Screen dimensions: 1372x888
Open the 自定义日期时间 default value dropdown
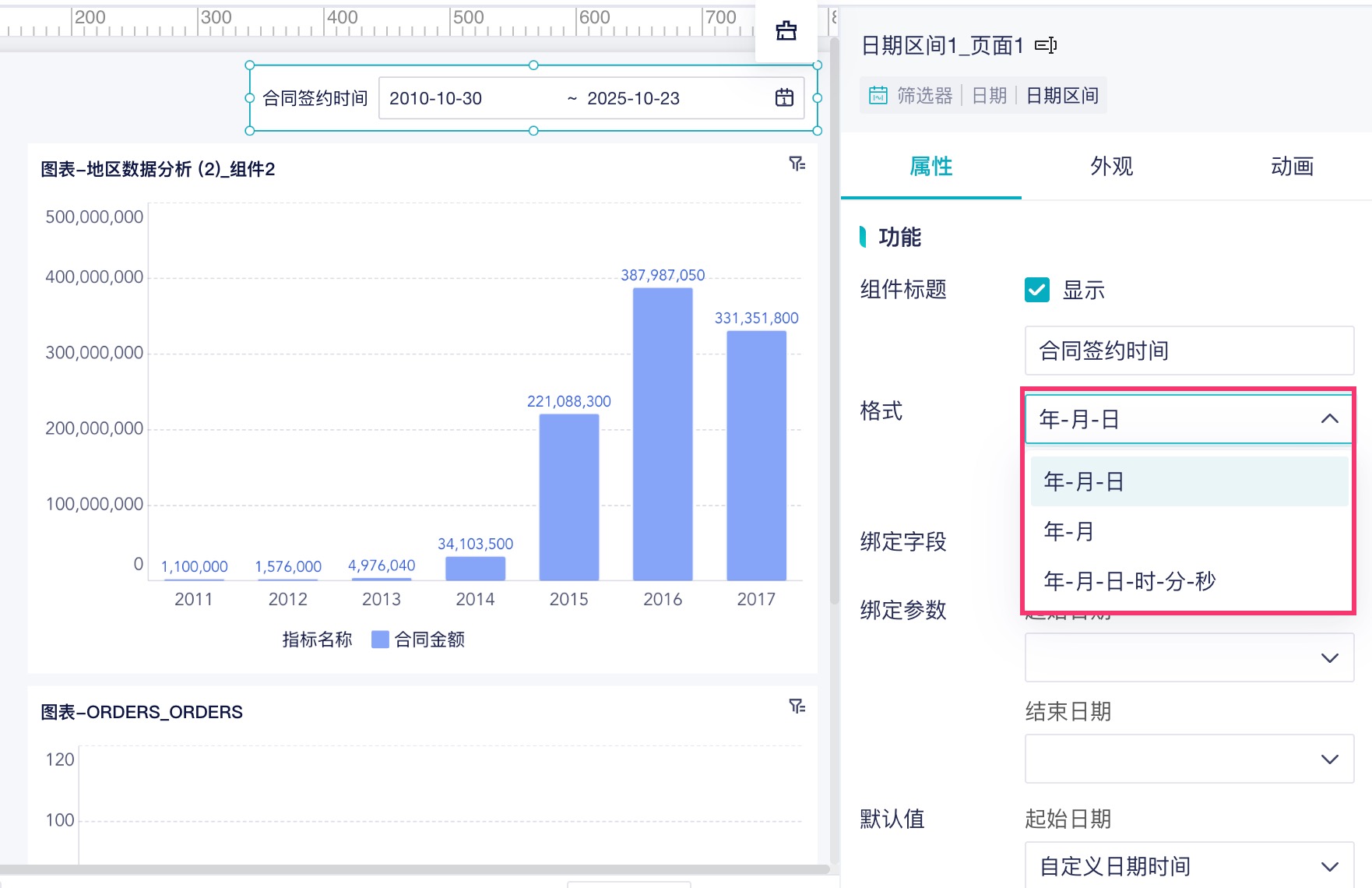1189,865
